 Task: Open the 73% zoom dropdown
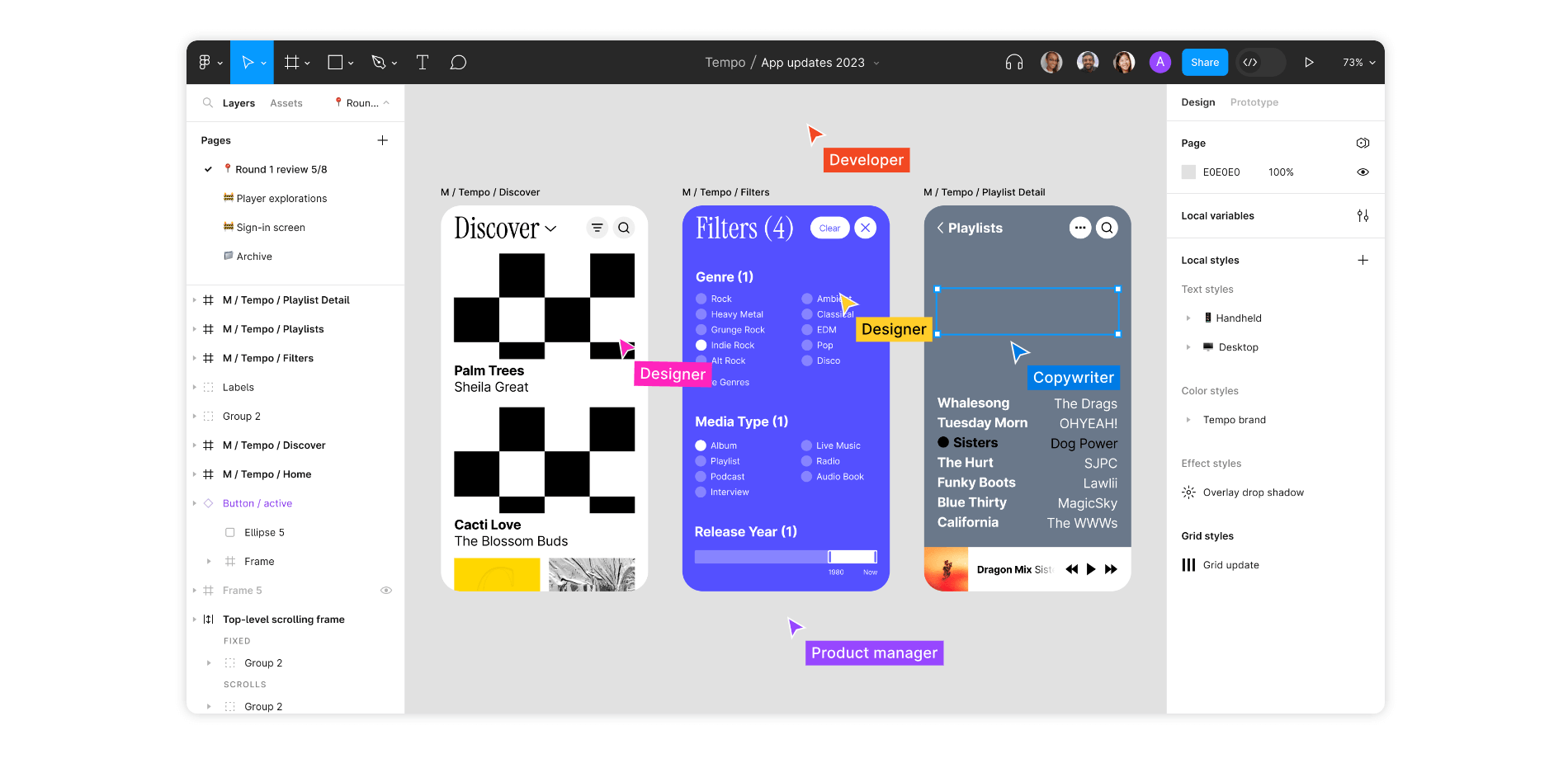tap(1358, 63)
